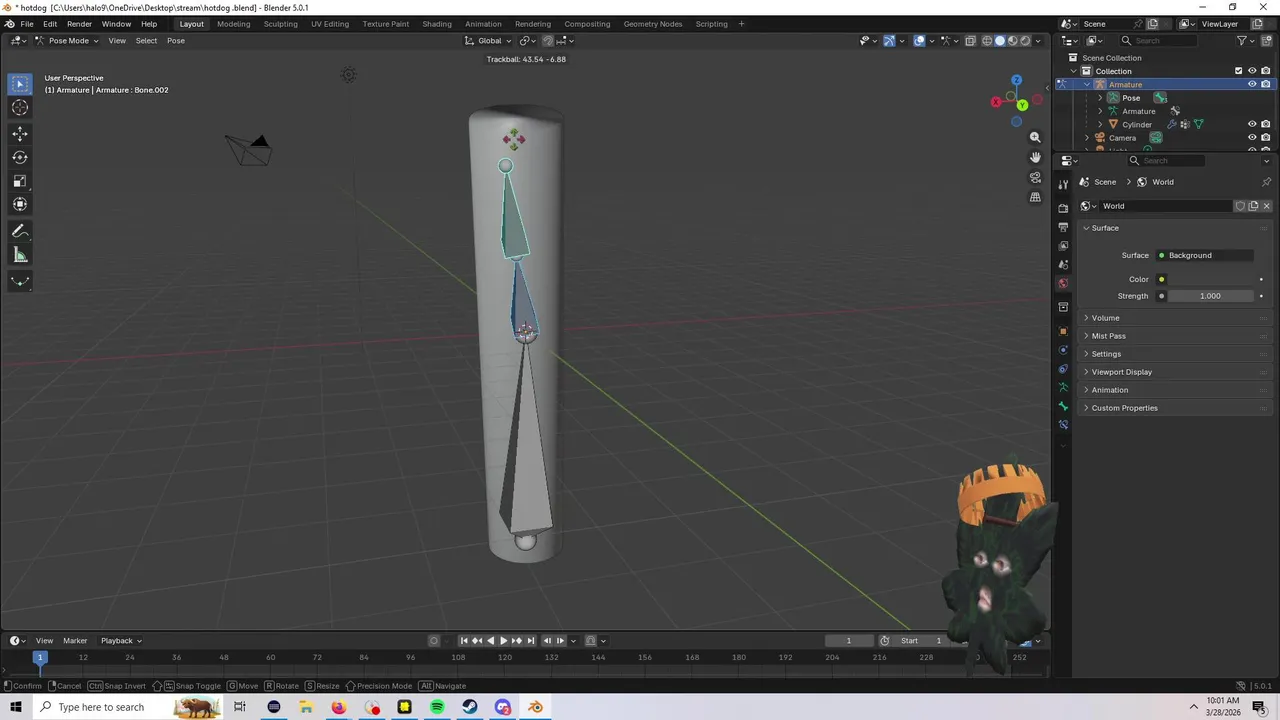Disable the Collection in renders
Screen dimensions: 1280x720
click(1265, 71)
